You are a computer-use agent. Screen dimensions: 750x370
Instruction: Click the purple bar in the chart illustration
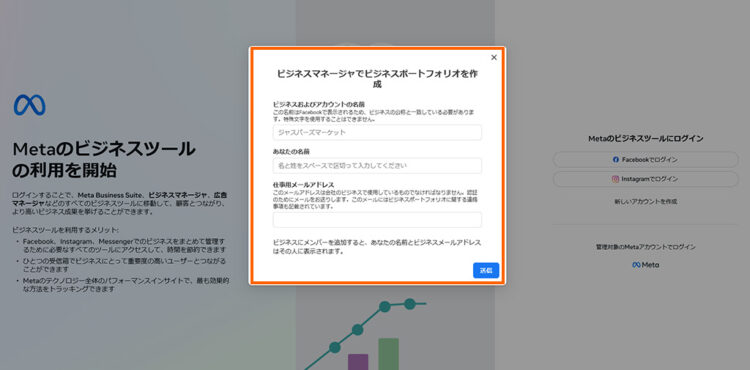358,362
